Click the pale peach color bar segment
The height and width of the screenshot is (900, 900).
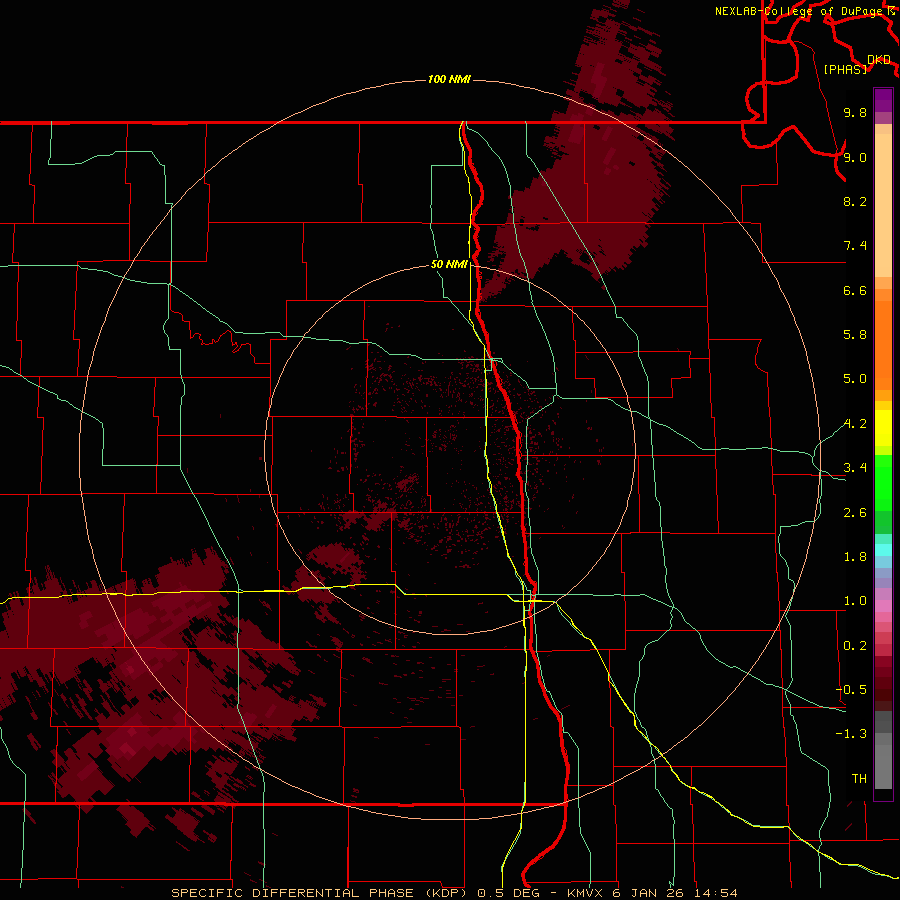click(x=883, y=205)
